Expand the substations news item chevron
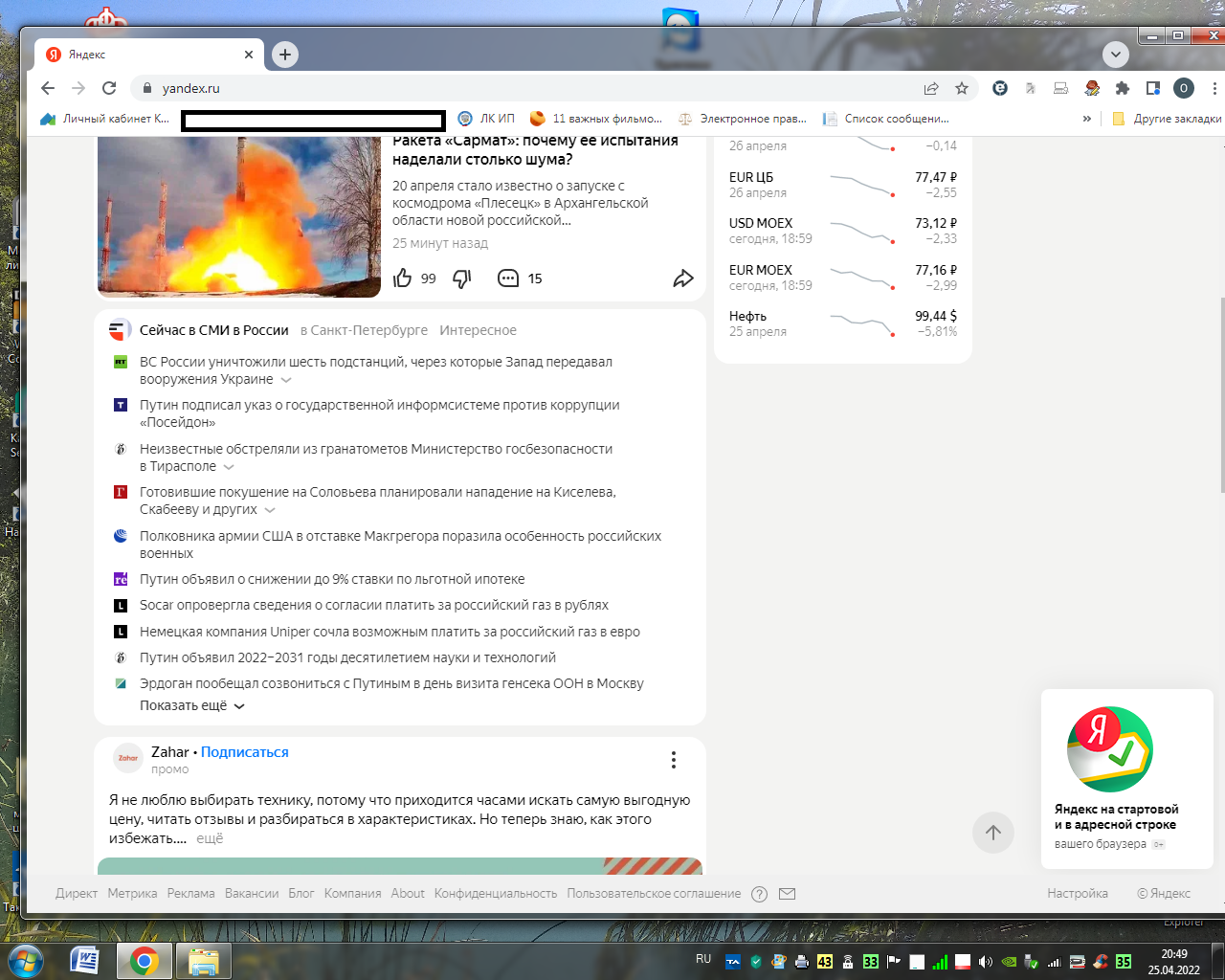 286,380
